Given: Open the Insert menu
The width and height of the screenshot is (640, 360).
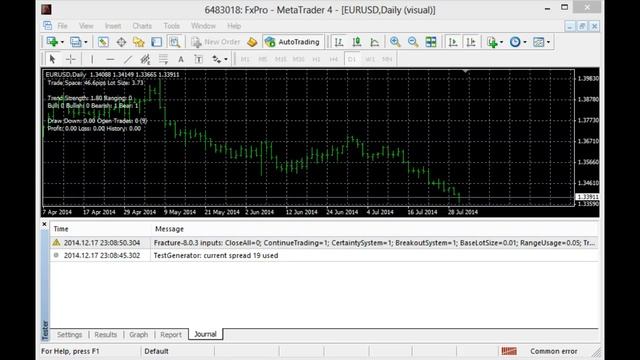Looking at the screenshot, I should pos(113,26).
